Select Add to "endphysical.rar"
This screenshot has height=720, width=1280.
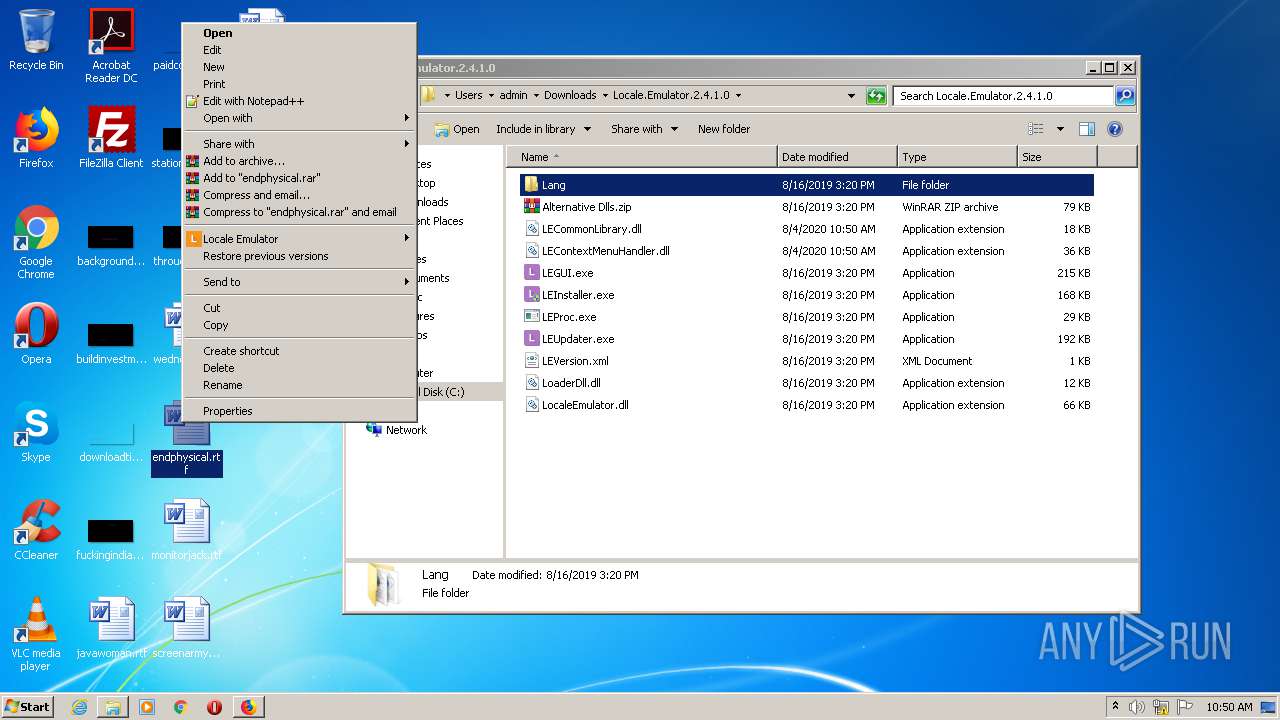point(299,178)
